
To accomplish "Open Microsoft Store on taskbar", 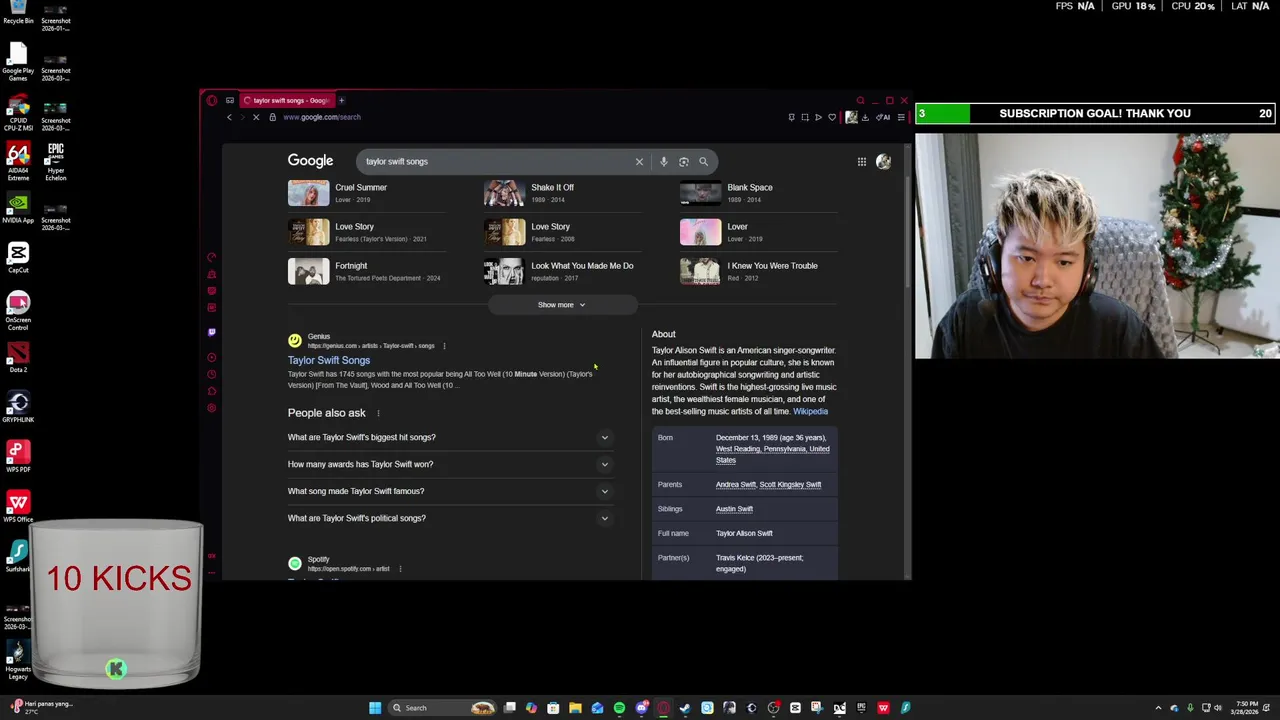I will [553, 708].
